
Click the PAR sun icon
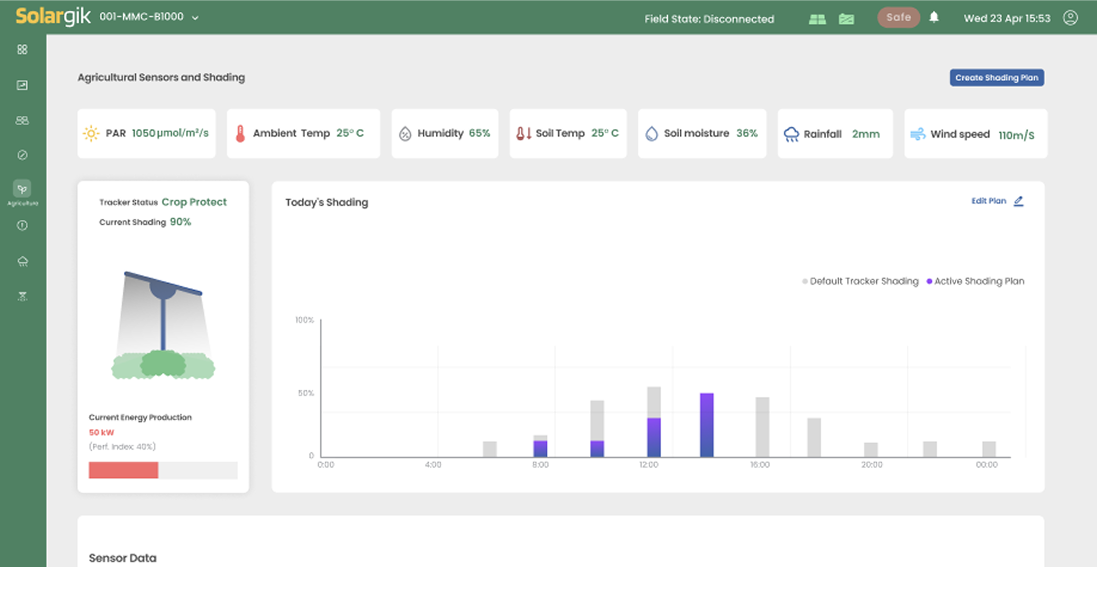point(91,133)
